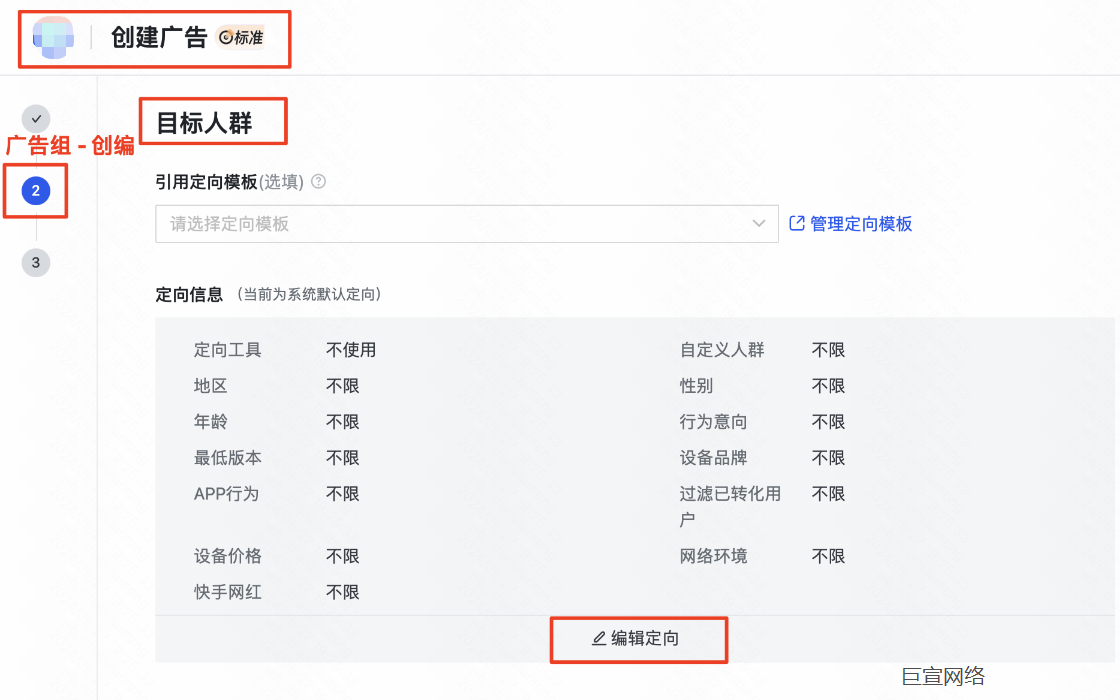The image size is (1120, 700).
Task: Click the 巨宣网络 text at bottom right
Action: pyautogui.click(x=944, y=677)
